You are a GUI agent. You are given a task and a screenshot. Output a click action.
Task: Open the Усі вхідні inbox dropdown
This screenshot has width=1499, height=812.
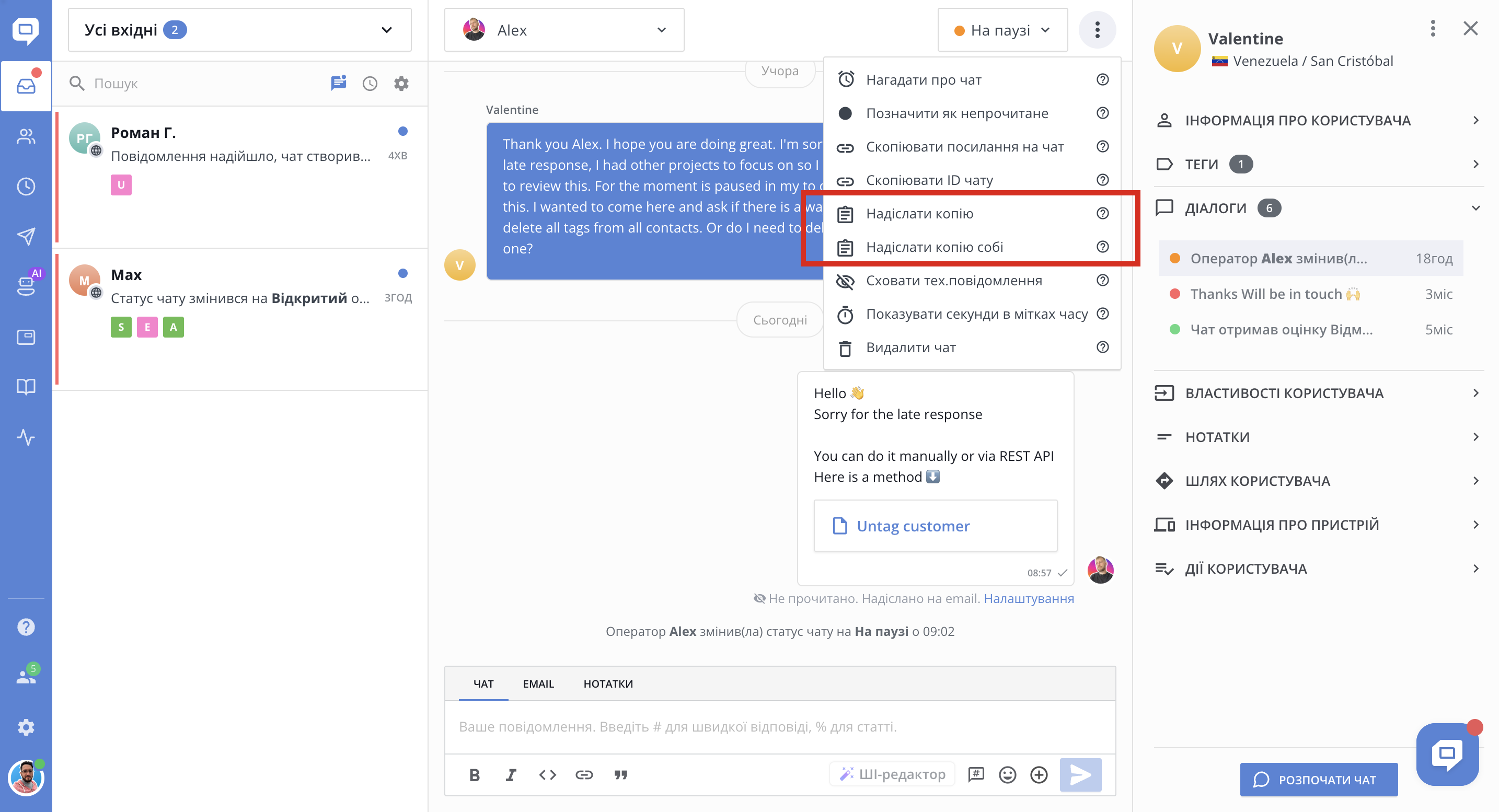click(239, 30)
